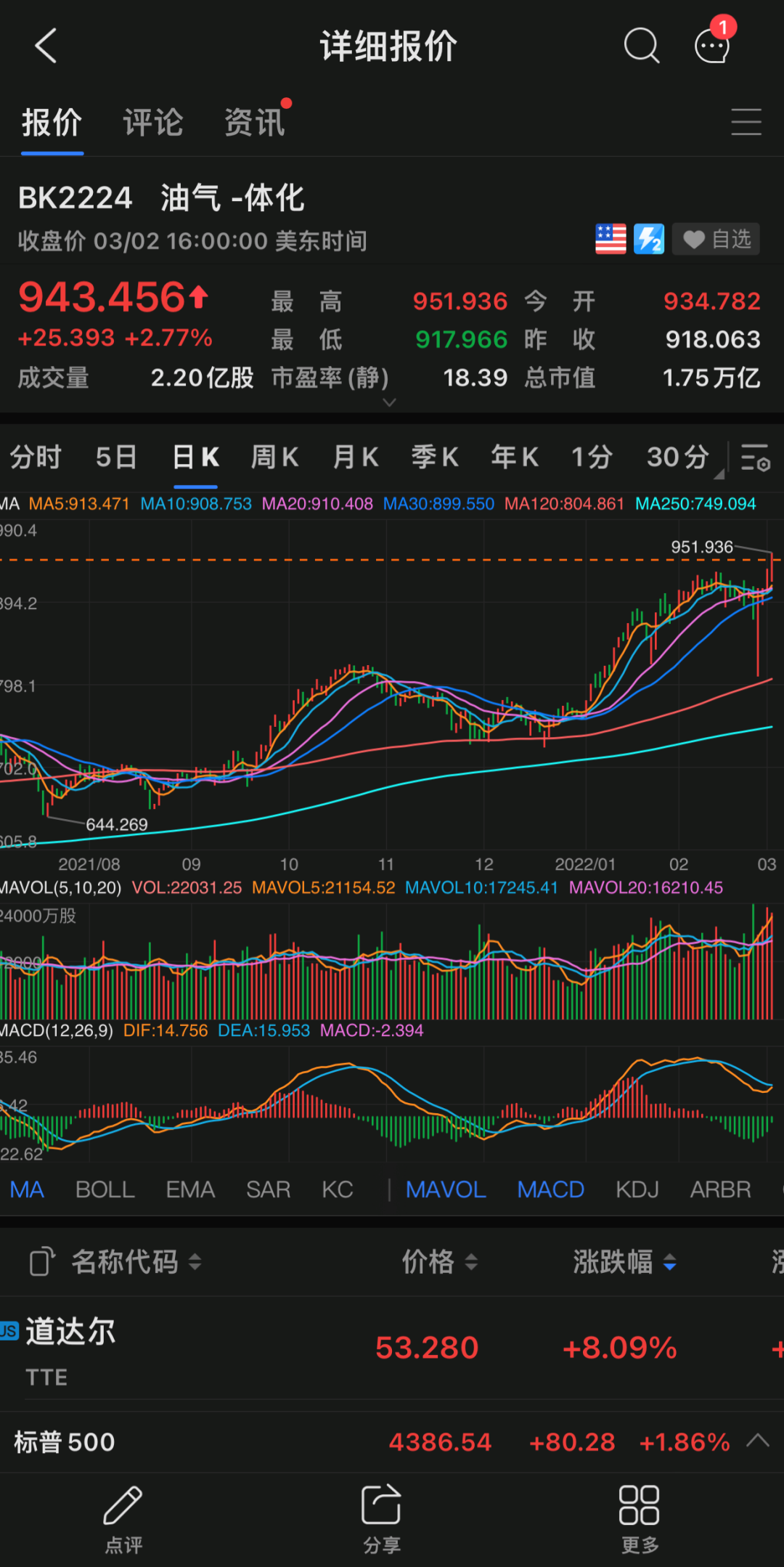Open the 道达尔 TTE stock row
This screenshot has width=784, height=1567.
[x=392, y=1350]
